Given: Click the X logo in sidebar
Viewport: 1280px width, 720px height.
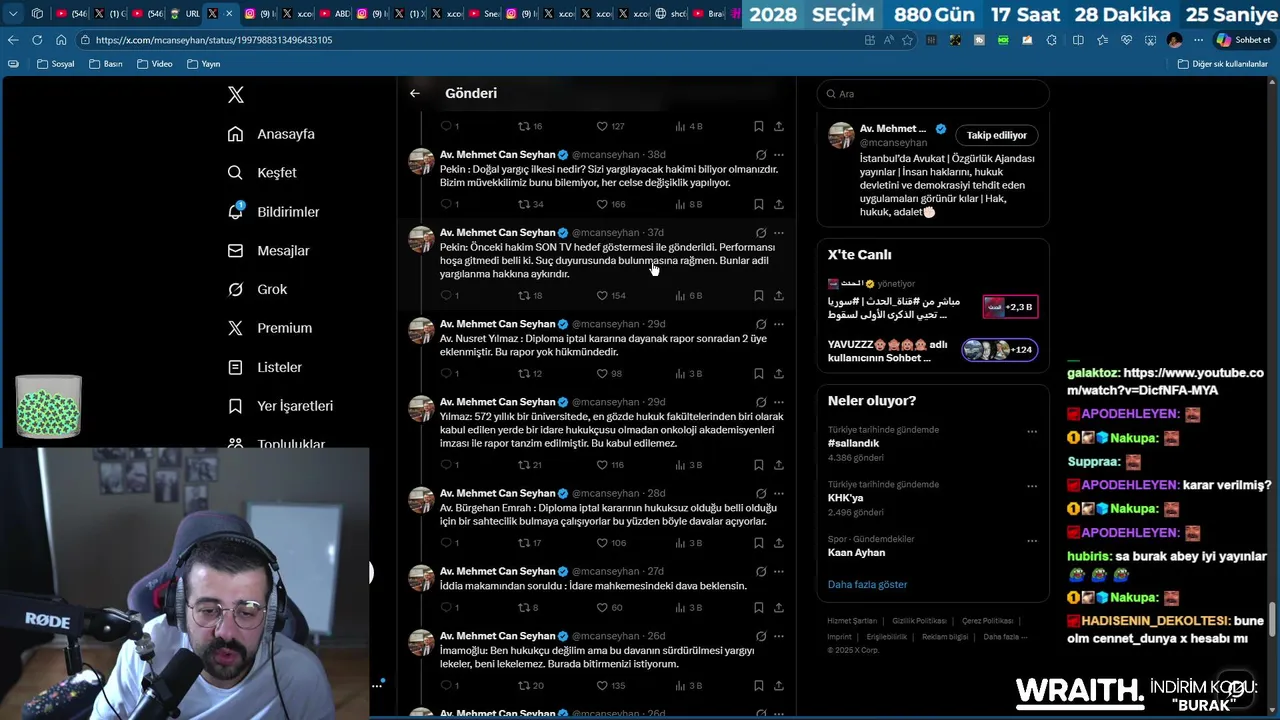Looking at the screenshot, I should pos(235,95).
